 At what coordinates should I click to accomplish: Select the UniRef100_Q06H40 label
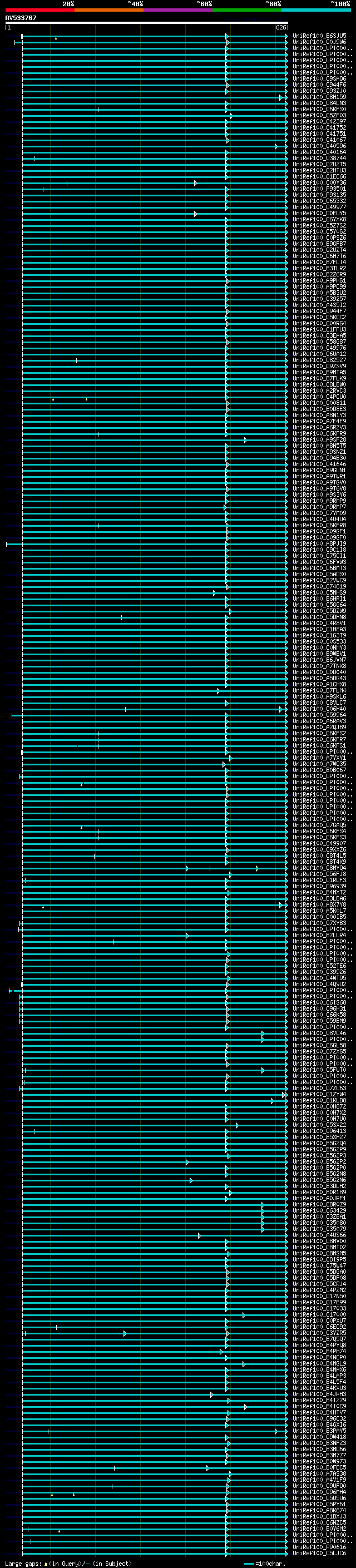319,709
